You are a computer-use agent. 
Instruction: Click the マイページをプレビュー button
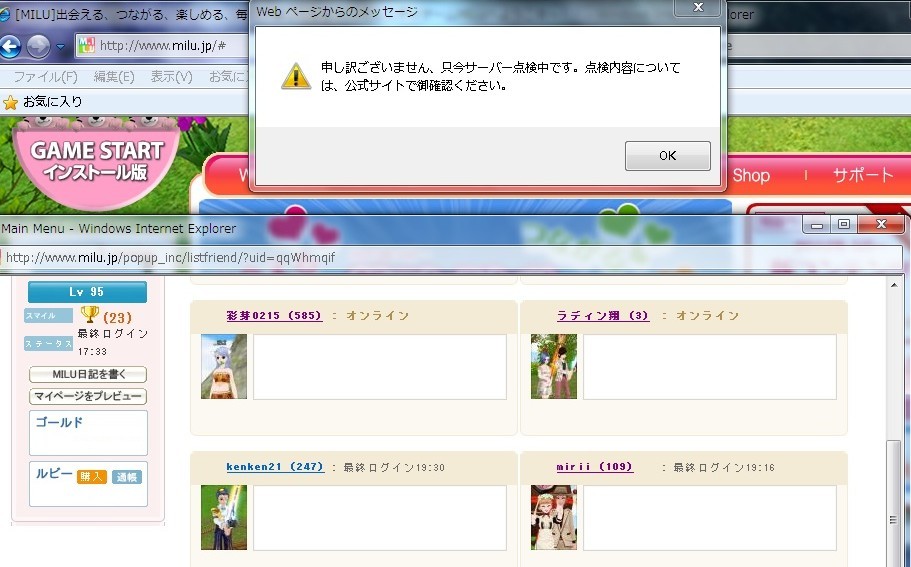pos(88,396)
